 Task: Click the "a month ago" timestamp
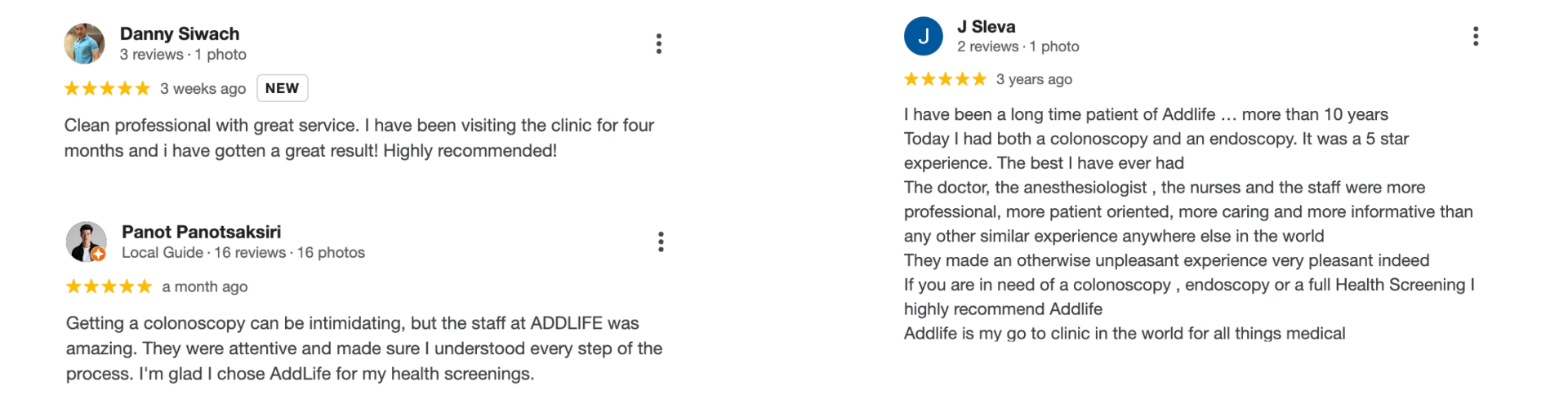205,286
